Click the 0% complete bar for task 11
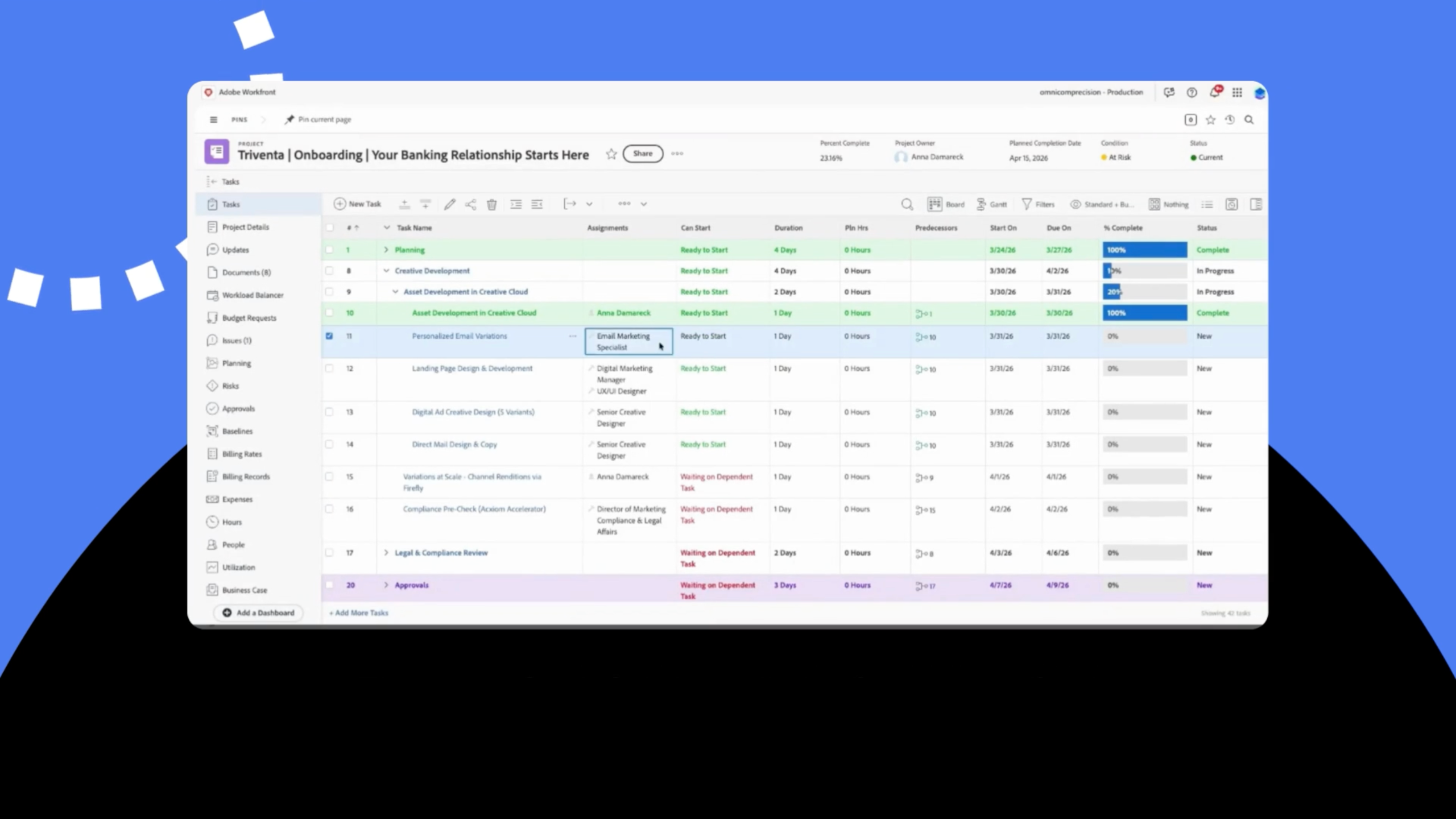The height and width of the screenshot is (819, 1456). click(1144, 336)
